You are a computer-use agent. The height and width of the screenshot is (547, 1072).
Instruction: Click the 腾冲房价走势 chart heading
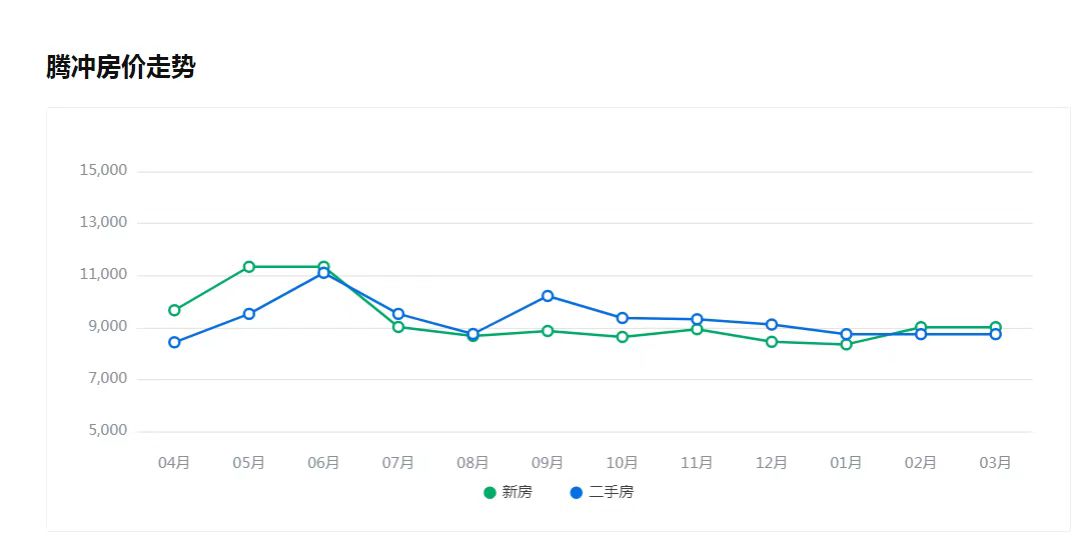tap(121, 68)
